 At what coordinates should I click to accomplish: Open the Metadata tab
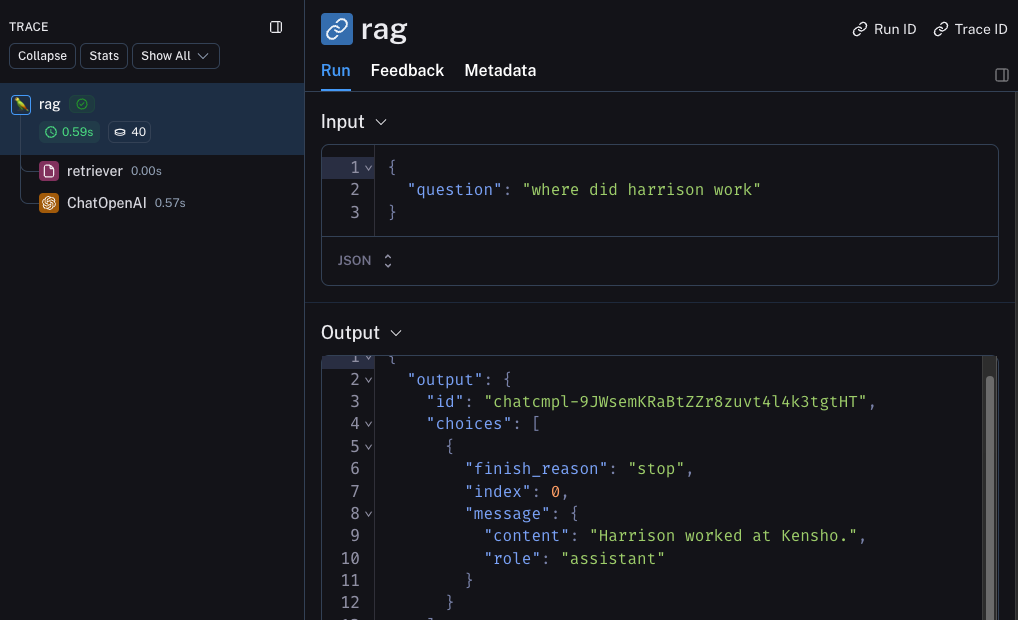point(500,71)
